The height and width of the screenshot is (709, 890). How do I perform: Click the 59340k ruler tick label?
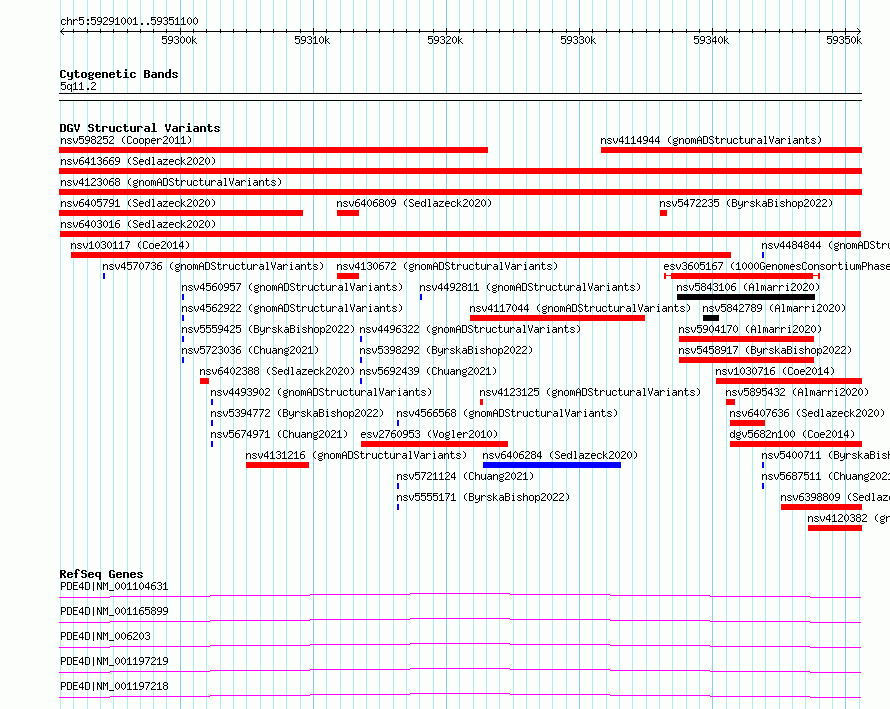pyautogui.click(x=711, y=40)
